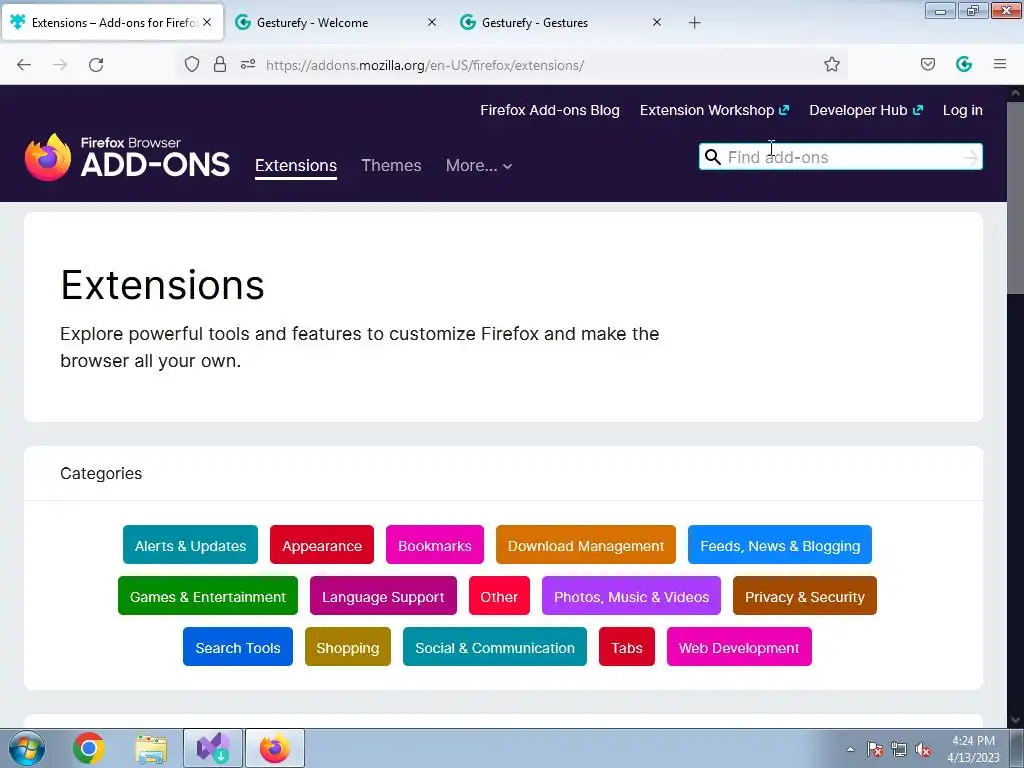The image size is (1024, 768).
Task: Browse Feeds, News & Blogging category
Action: coord(780,545)
